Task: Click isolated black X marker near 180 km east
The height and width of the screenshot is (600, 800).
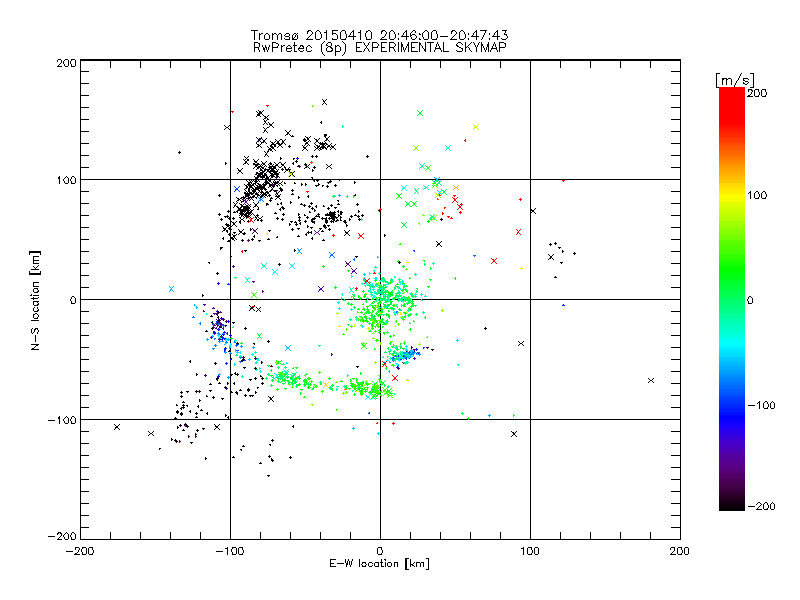Action: tap(651, 381)
